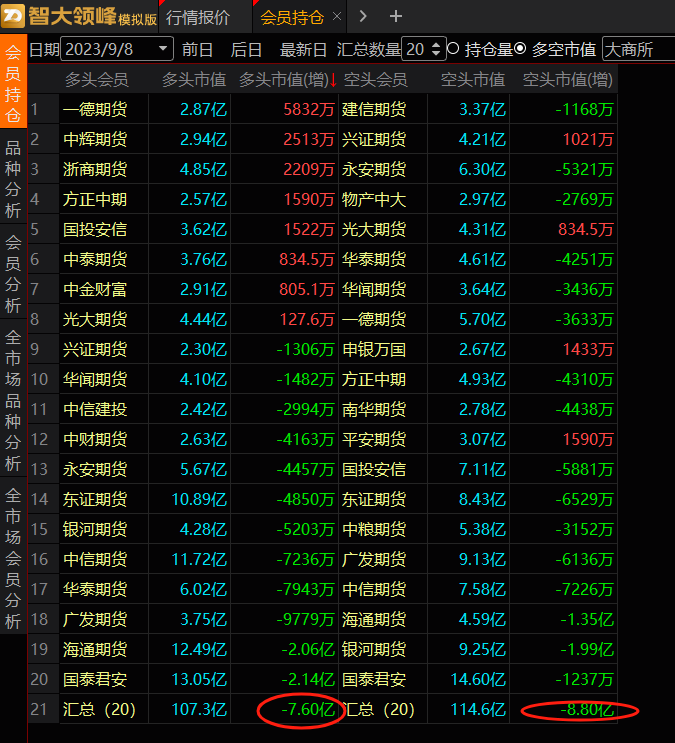Select long member 中信建投
675x743 pixels.
coord(95,409)
